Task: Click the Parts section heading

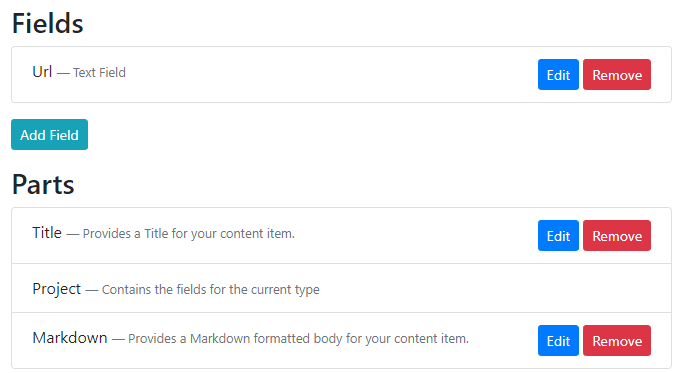Action: [x=43, y=184]
